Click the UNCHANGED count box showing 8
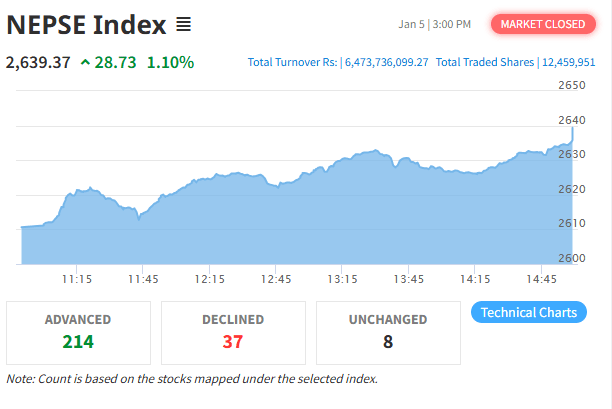Image resolution: width=612 pixels, height=409 pixels. [388, 332]
